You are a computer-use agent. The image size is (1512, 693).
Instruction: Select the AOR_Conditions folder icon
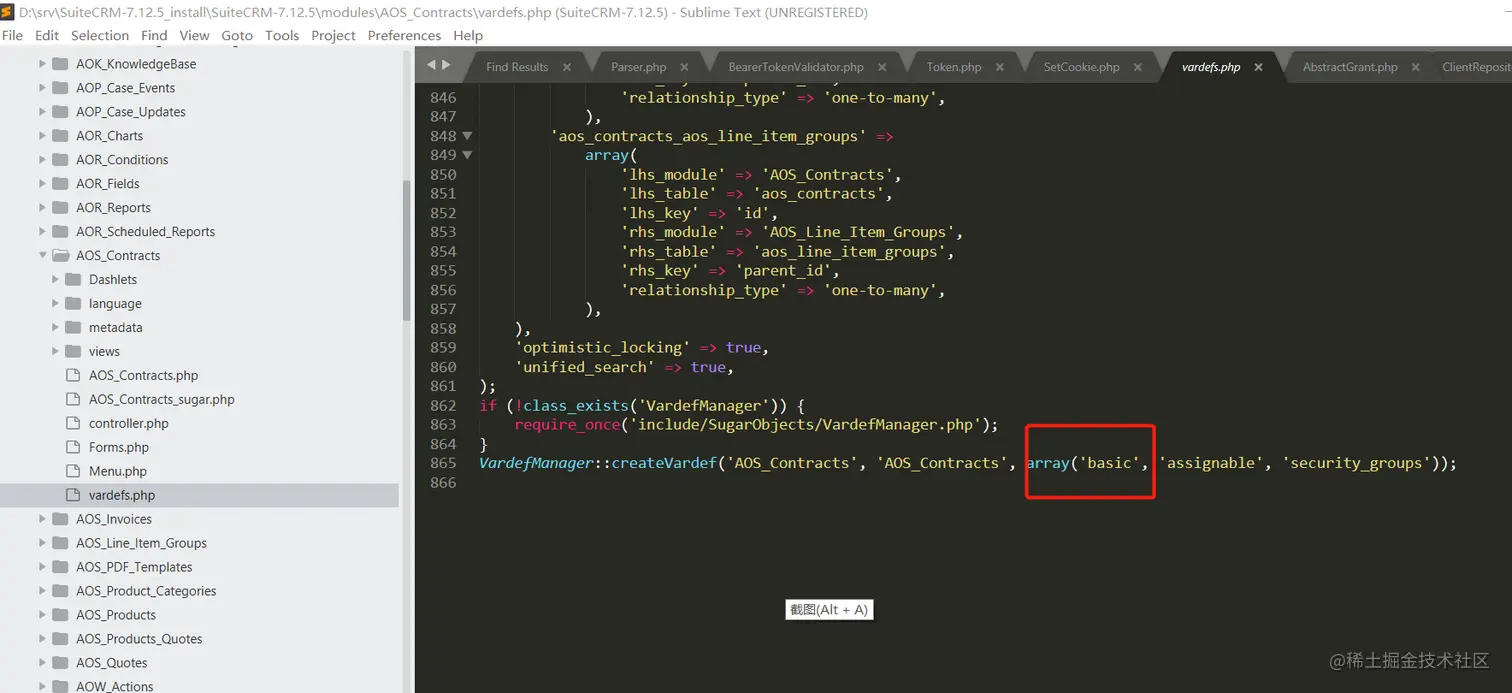(60, 160)
